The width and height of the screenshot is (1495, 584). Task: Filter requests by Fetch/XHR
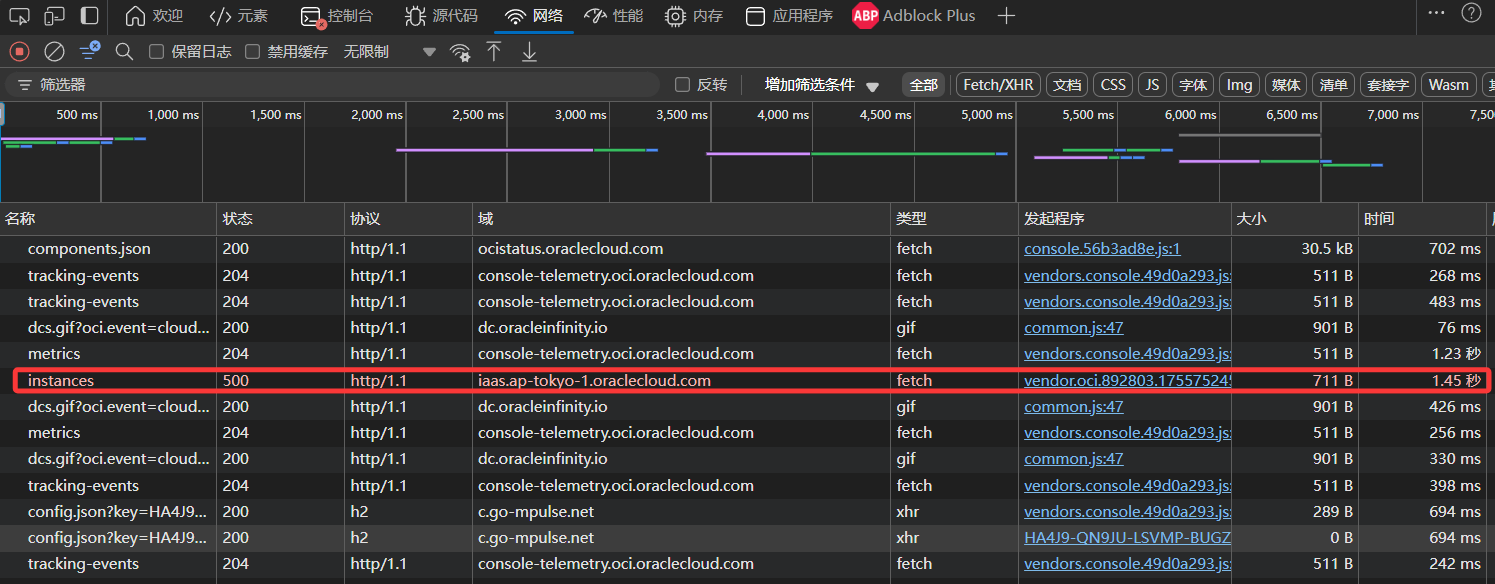[x=997, y=85]
